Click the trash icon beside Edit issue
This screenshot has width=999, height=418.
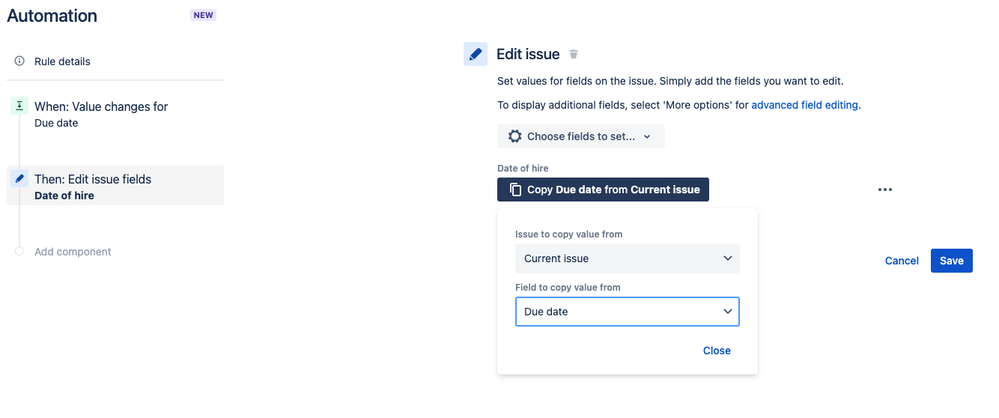click(574, 54)
